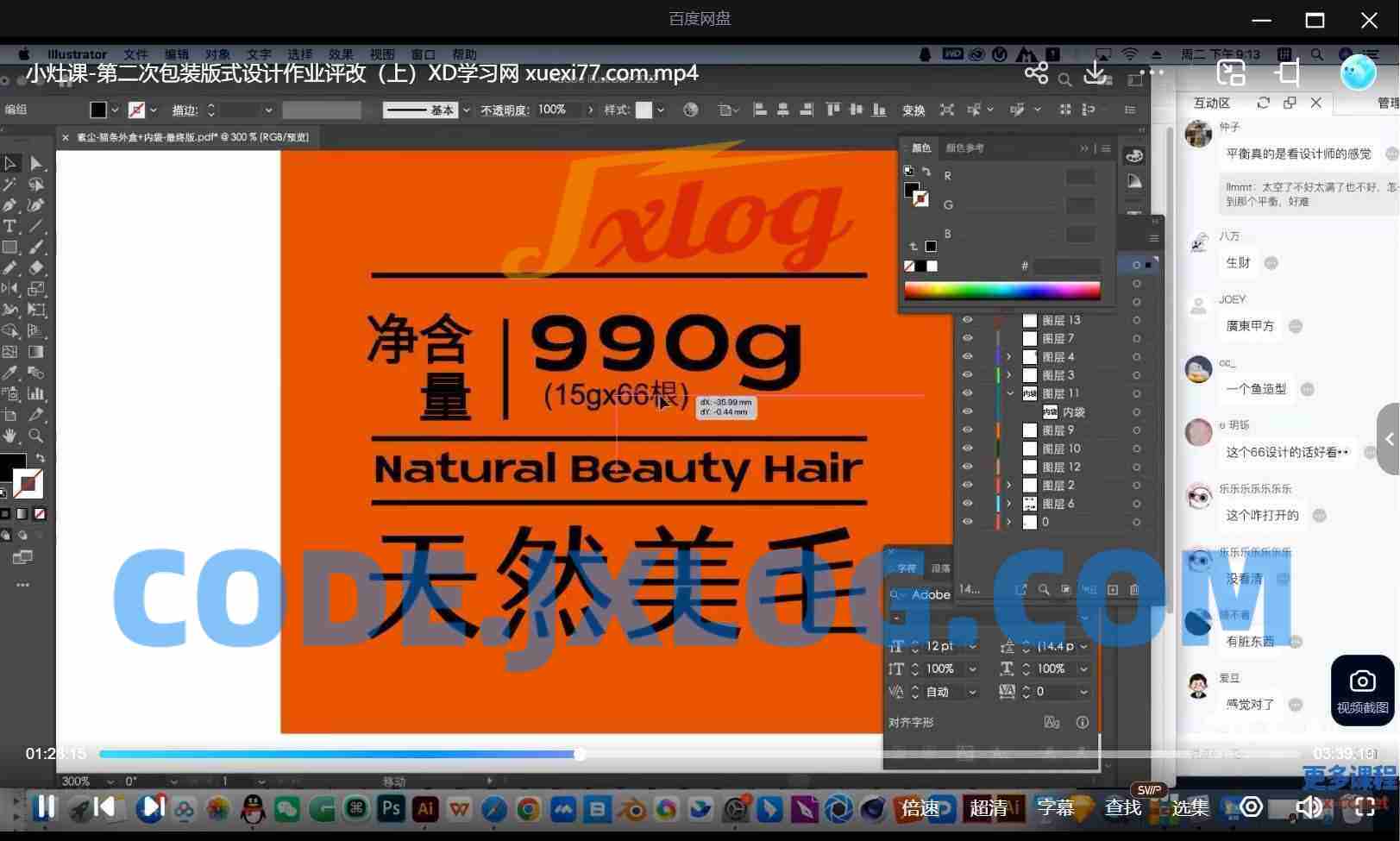1400x841 pixels.
Task: Select the Type tool
Action: tap(10, 226)
